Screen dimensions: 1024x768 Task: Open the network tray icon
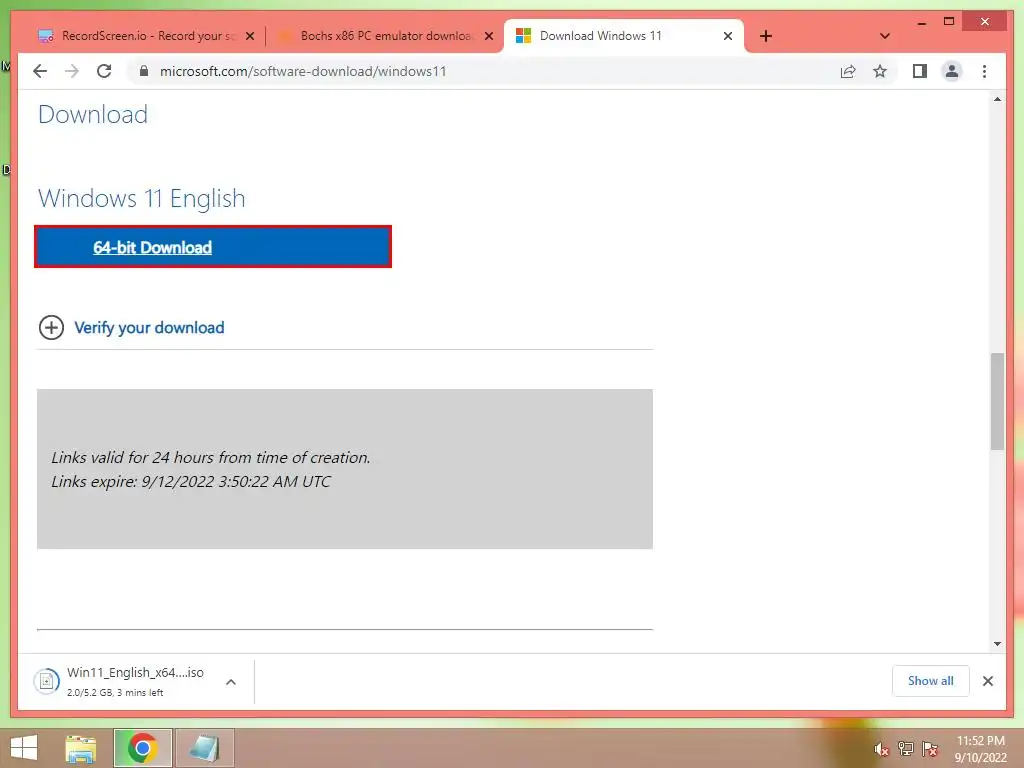tap(905, 748)
